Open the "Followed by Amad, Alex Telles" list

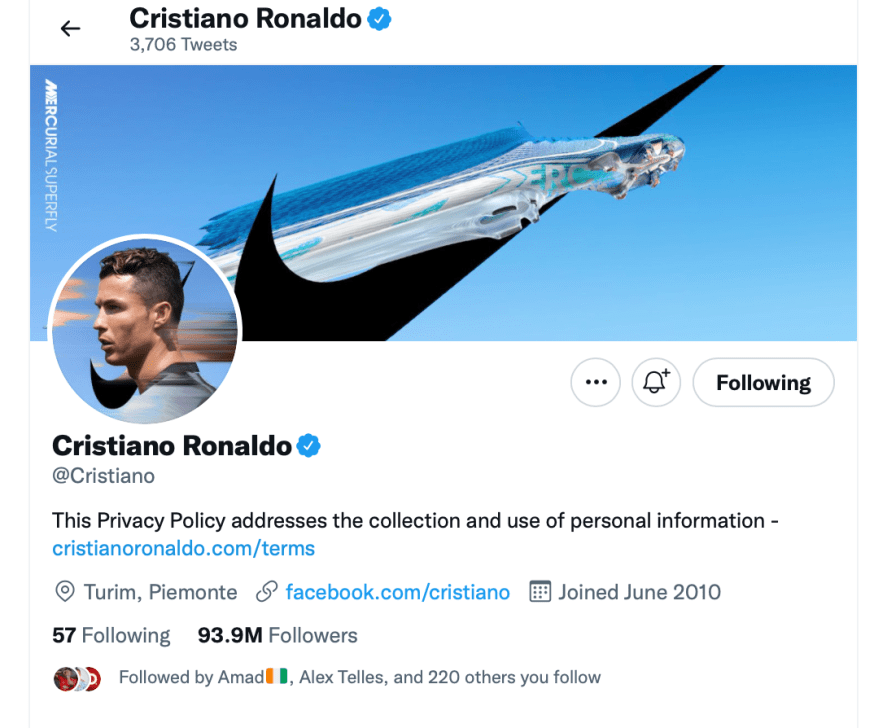[x=360, y=678]
